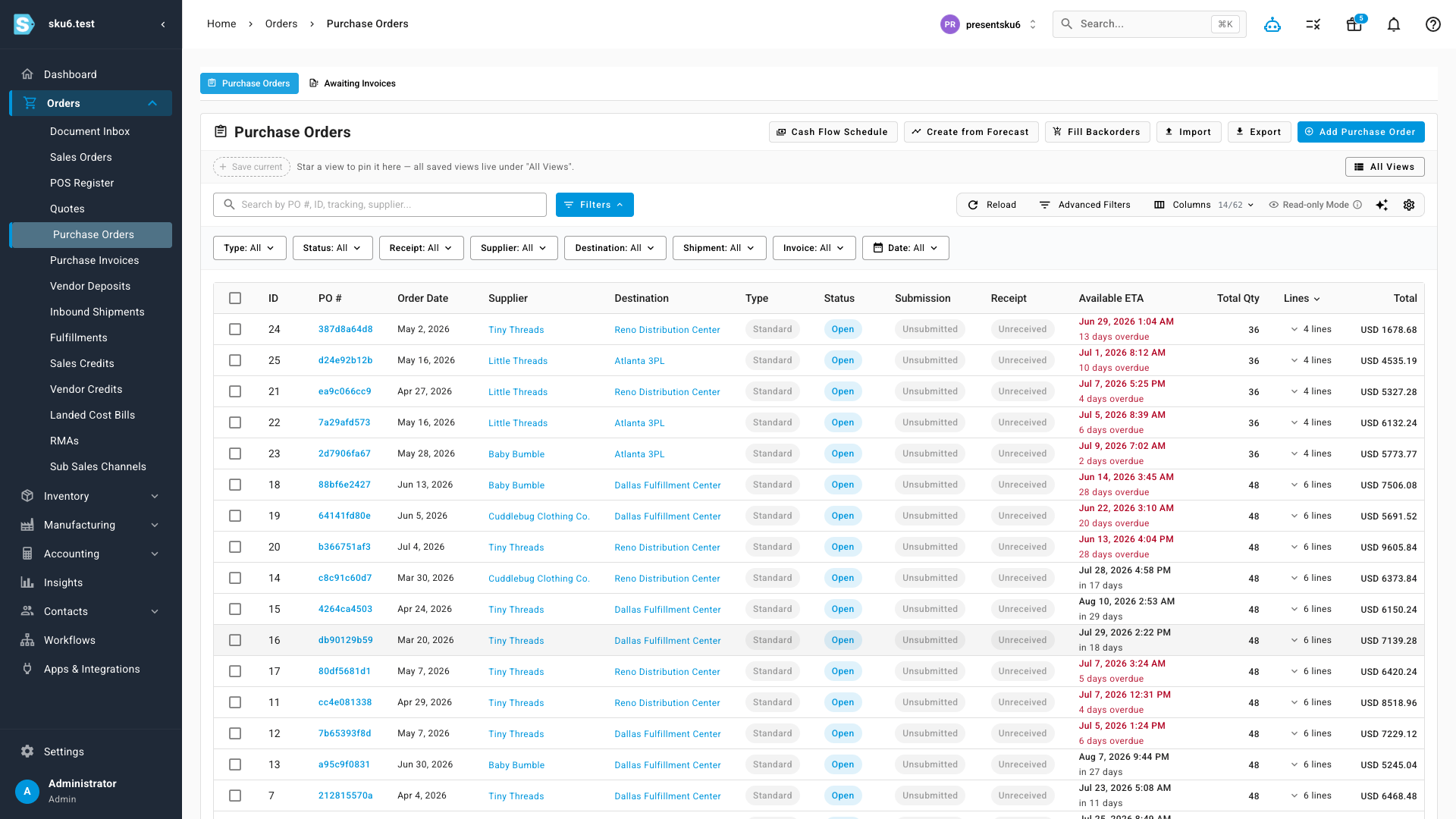Click the Administrator avatar

pyautogui.click(x=27, y=791)
